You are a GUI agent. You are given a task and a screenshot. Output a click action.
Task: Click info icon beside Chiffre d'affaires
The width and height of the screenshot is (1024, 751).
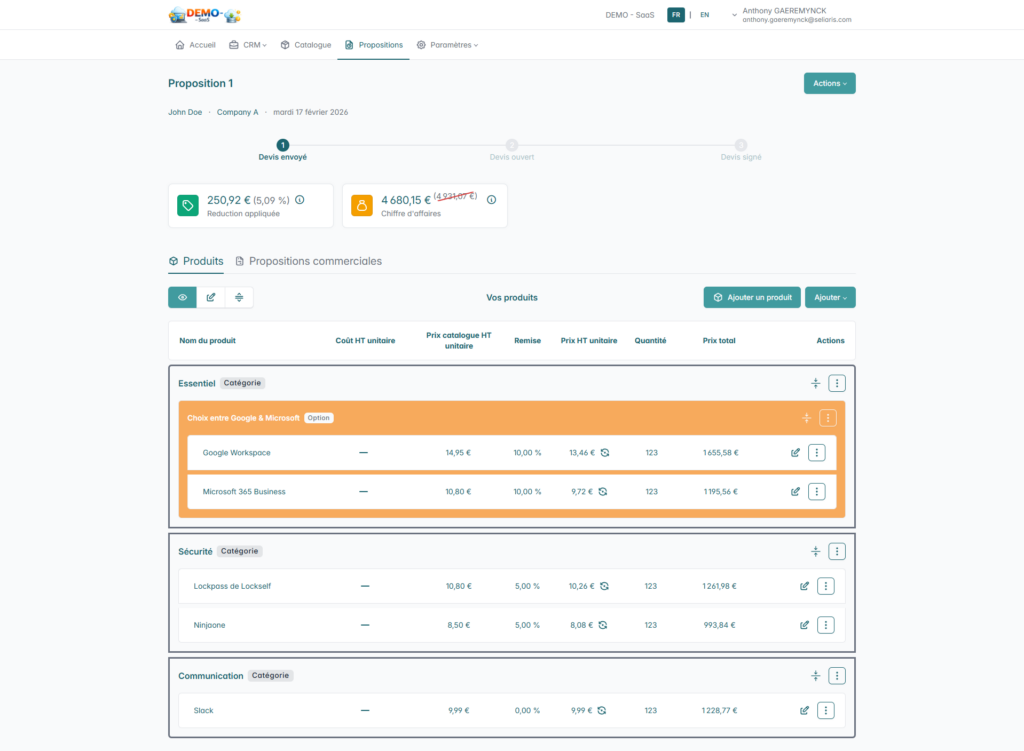pyautogui.click(x=491, y=200)
